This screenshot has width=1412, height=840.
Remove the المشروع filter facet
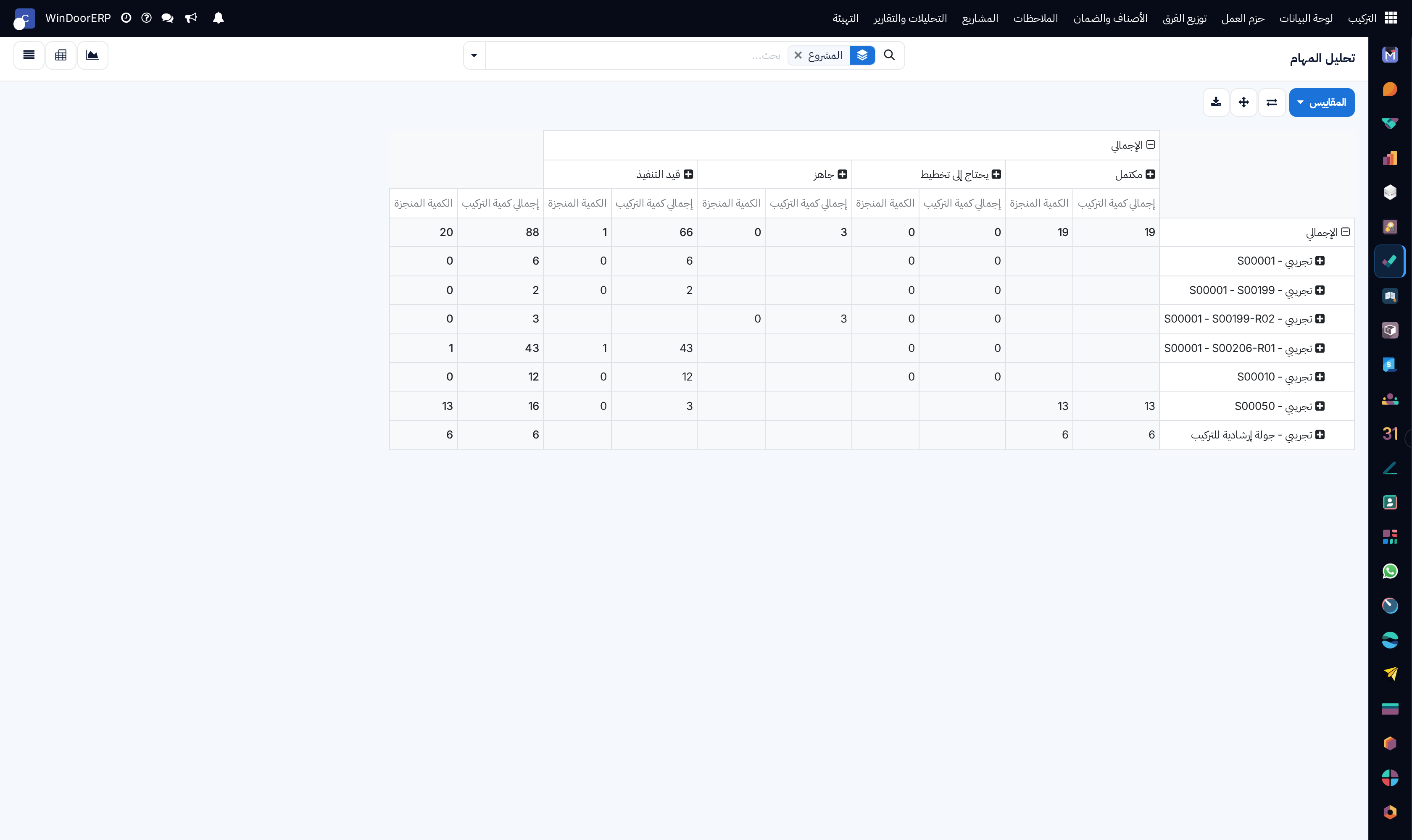[798, 55]
